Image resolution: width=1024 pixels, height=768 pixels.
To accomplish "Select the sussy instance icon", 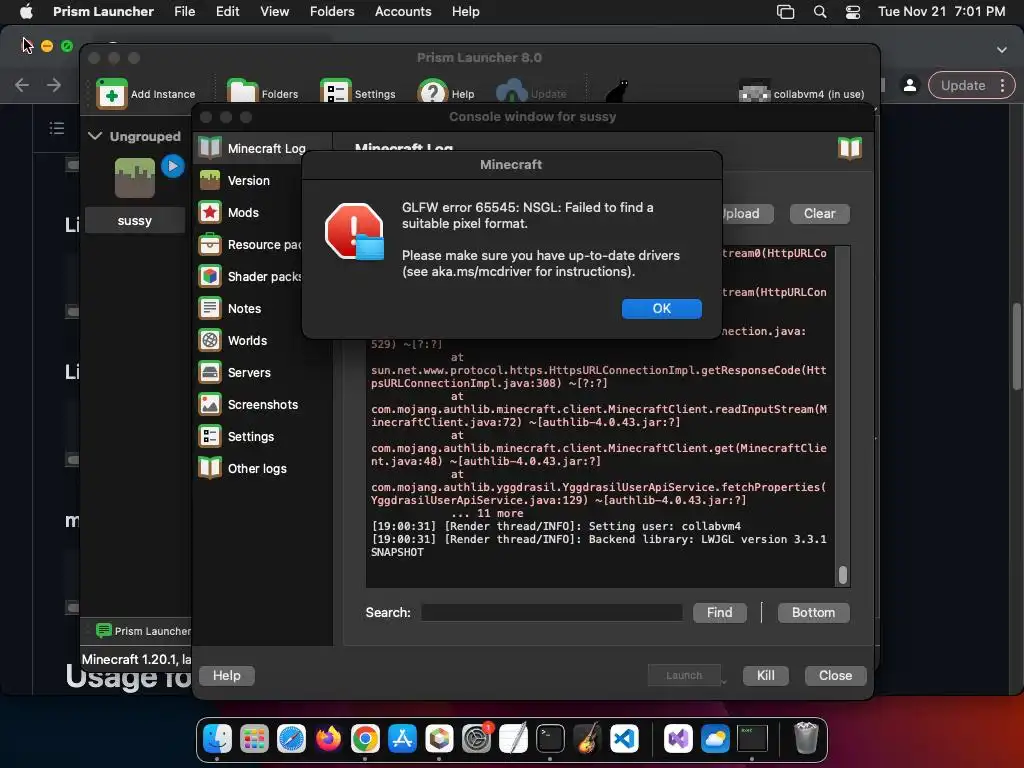I will coord(135,178).
